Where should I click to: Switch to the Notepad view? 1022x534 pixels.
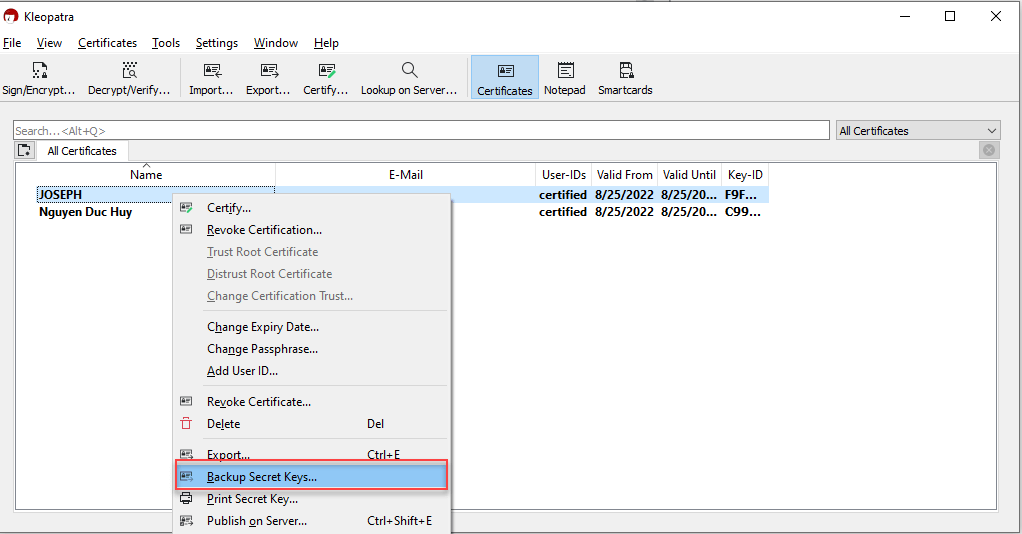[x=565, y=78]
